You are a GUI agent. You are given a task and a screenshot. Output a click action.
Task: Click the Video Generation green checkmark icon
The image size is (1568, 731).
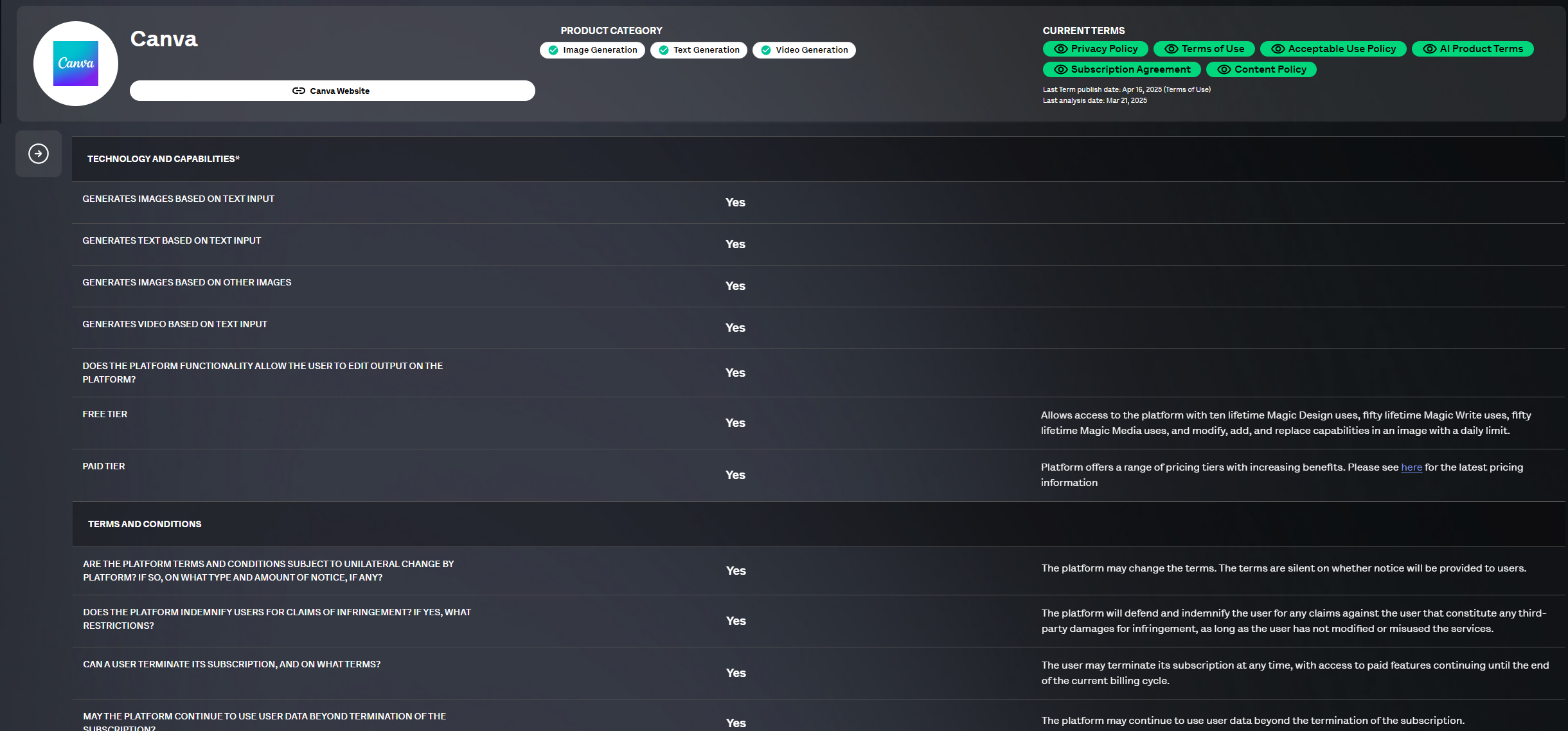(x=766, y=50)
